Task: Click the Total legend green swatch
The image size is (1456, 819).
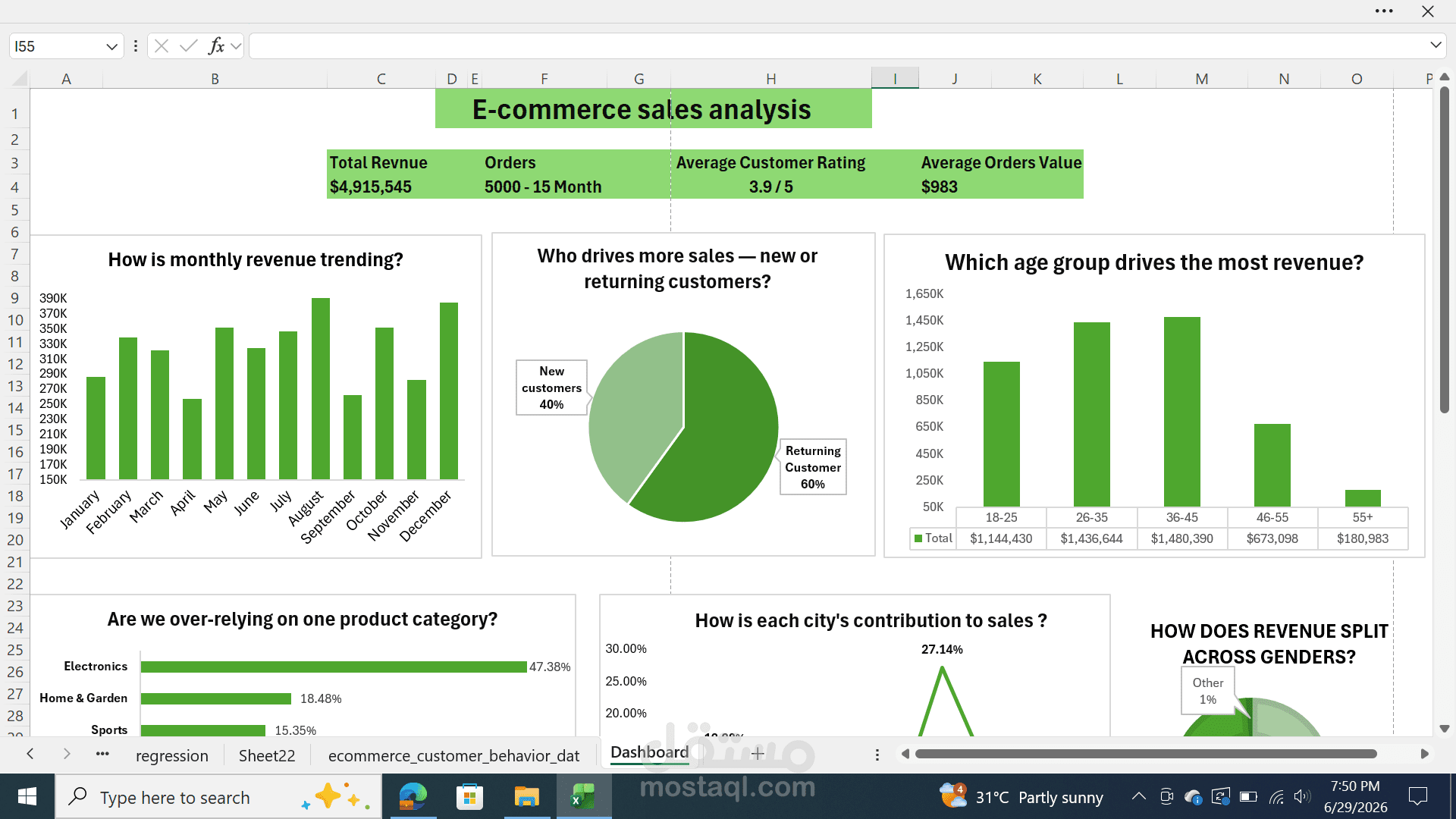Action: pyautogui.click(x=918, y=538)
